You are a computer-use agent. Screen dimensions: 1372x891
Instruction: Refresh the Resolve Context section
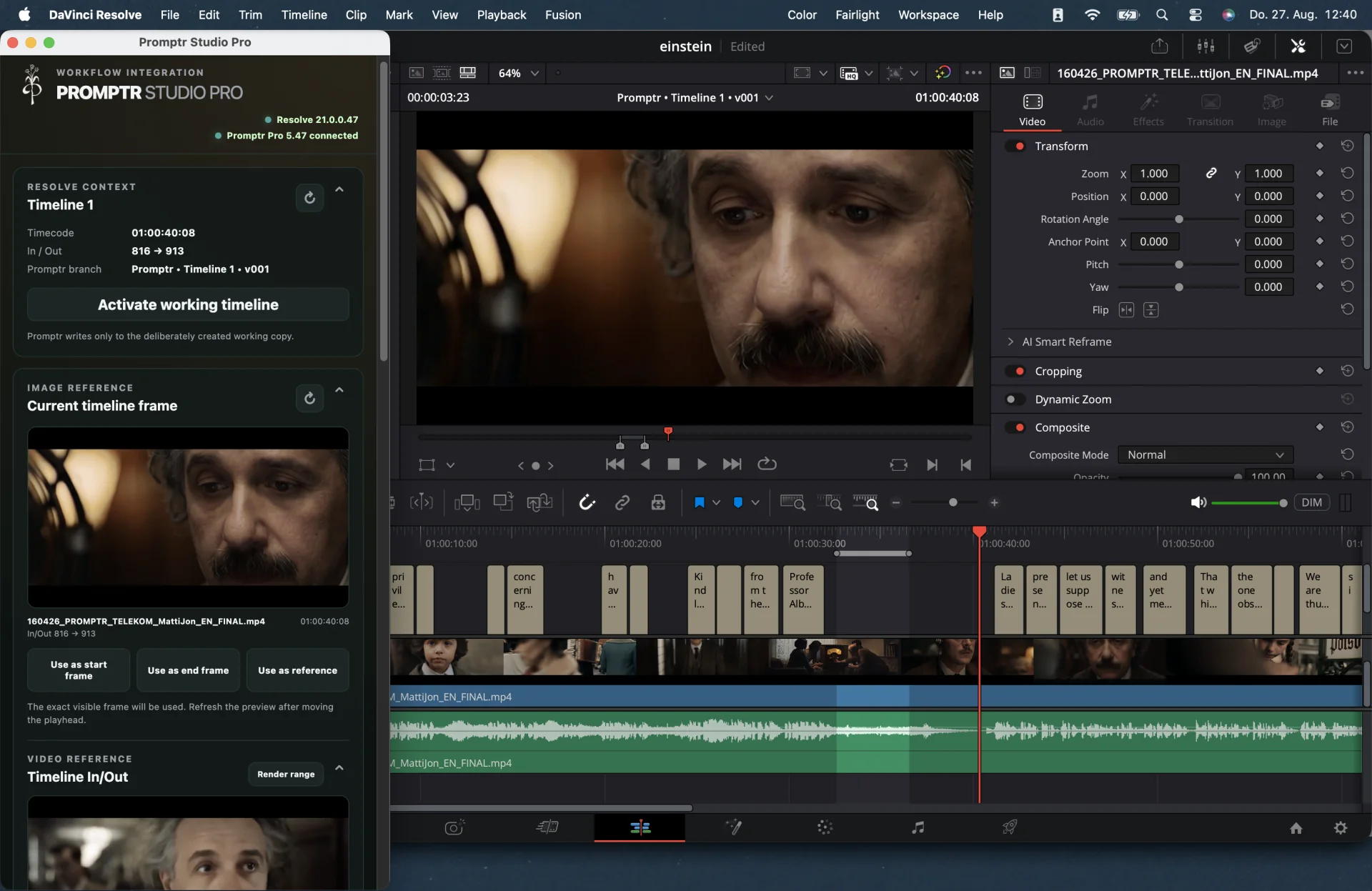[309, 197]
